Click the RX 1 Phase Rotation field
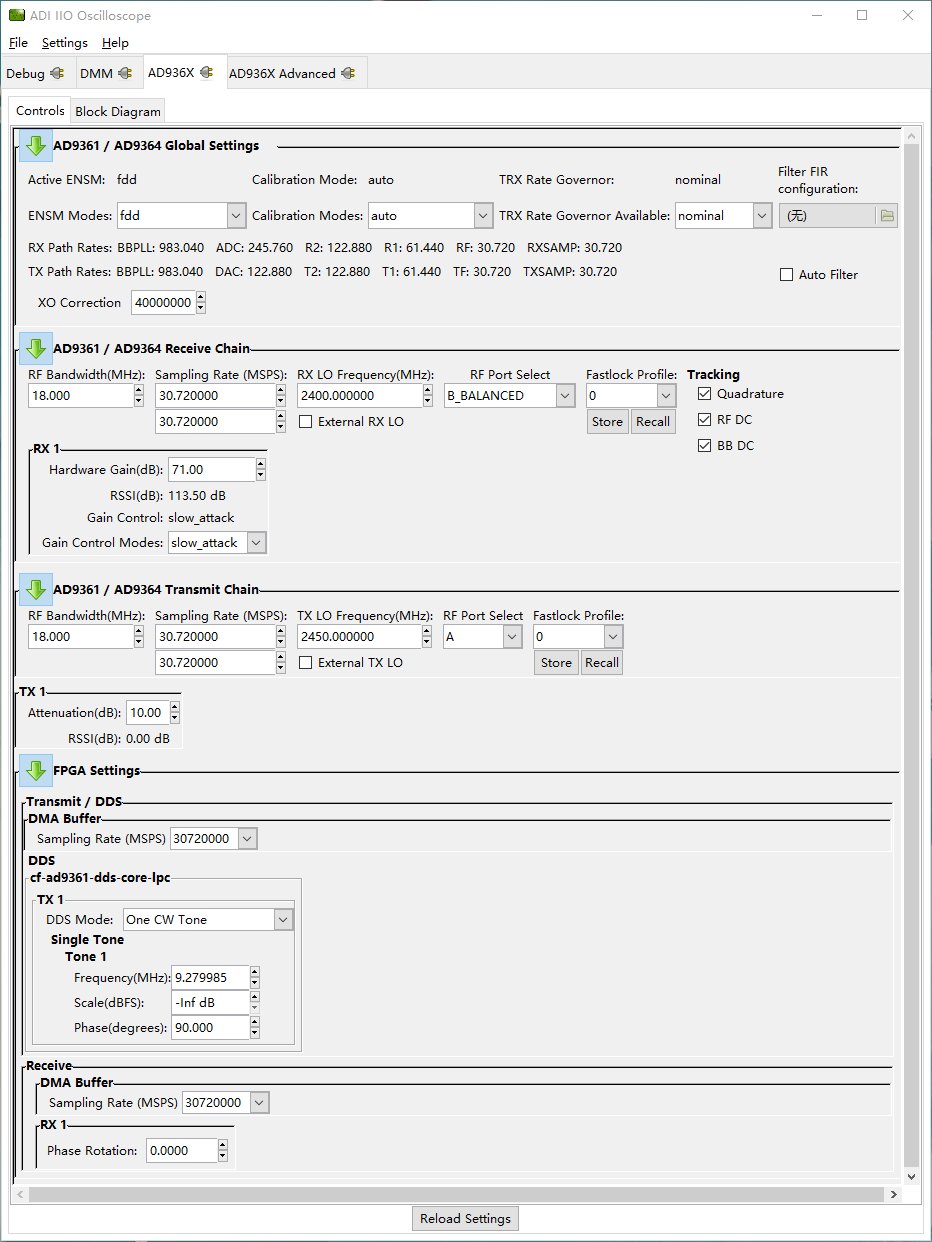932x1242 pixels. (x=181, y=1151)
